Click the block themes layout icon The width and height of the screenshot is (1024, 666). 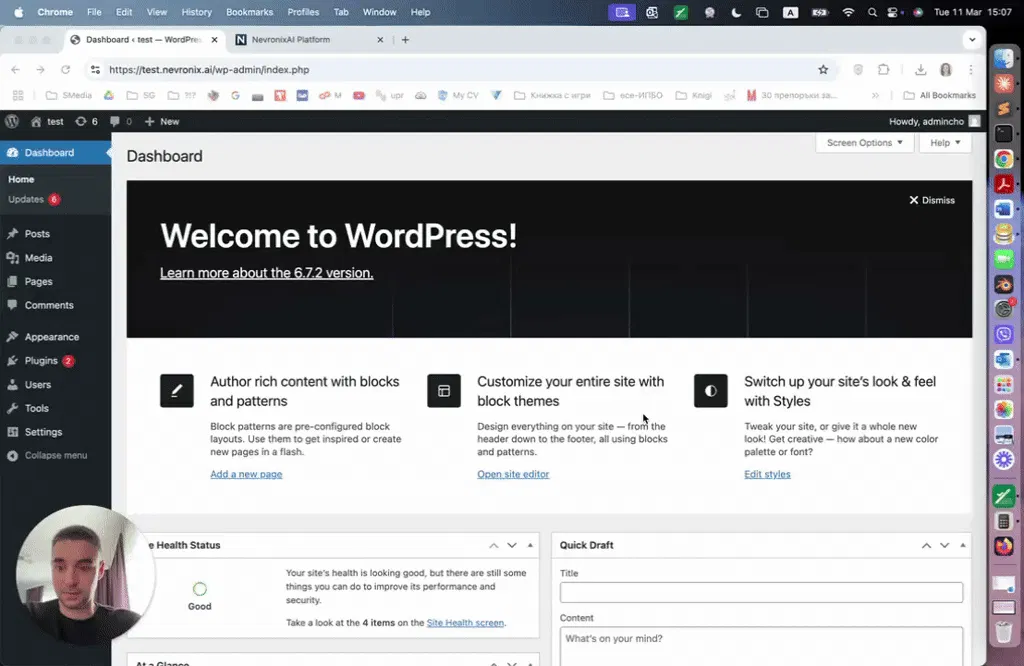[x=444, y=390]
